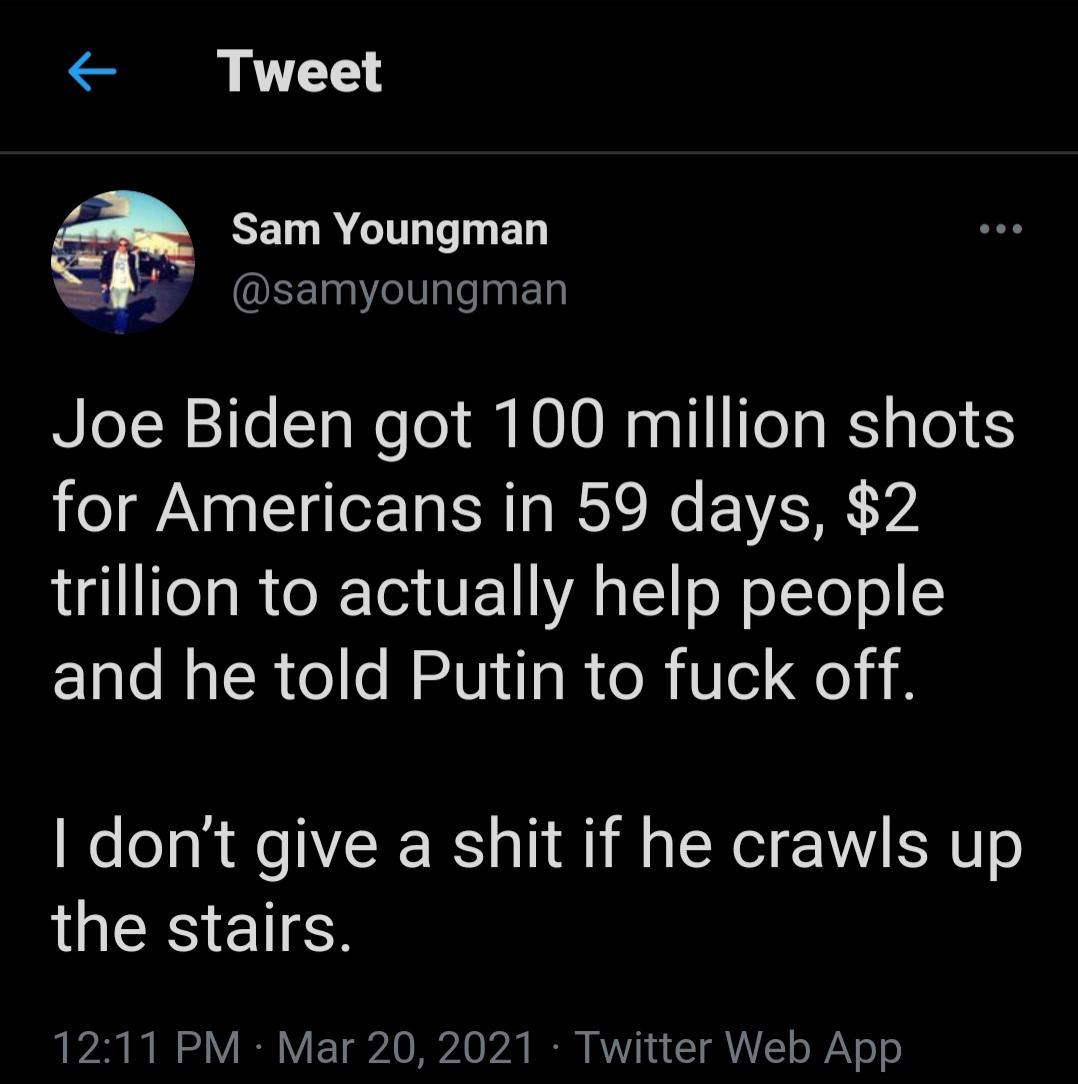Select the Mar 20, 2021 date
Image resolution: width=1078 pixels, height=1084 pixels.
(405, 1048)
